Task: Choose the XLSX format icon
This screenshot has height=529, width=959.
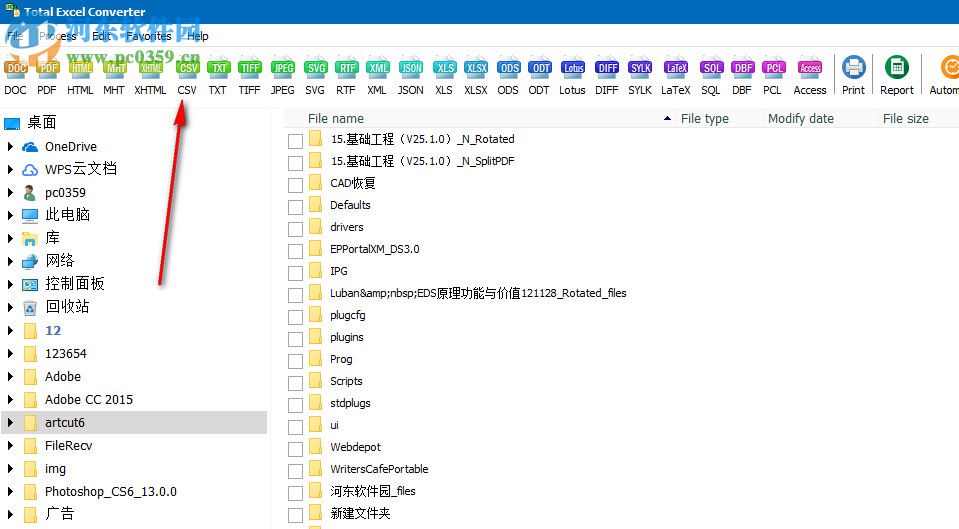Action: pos(476,68)
